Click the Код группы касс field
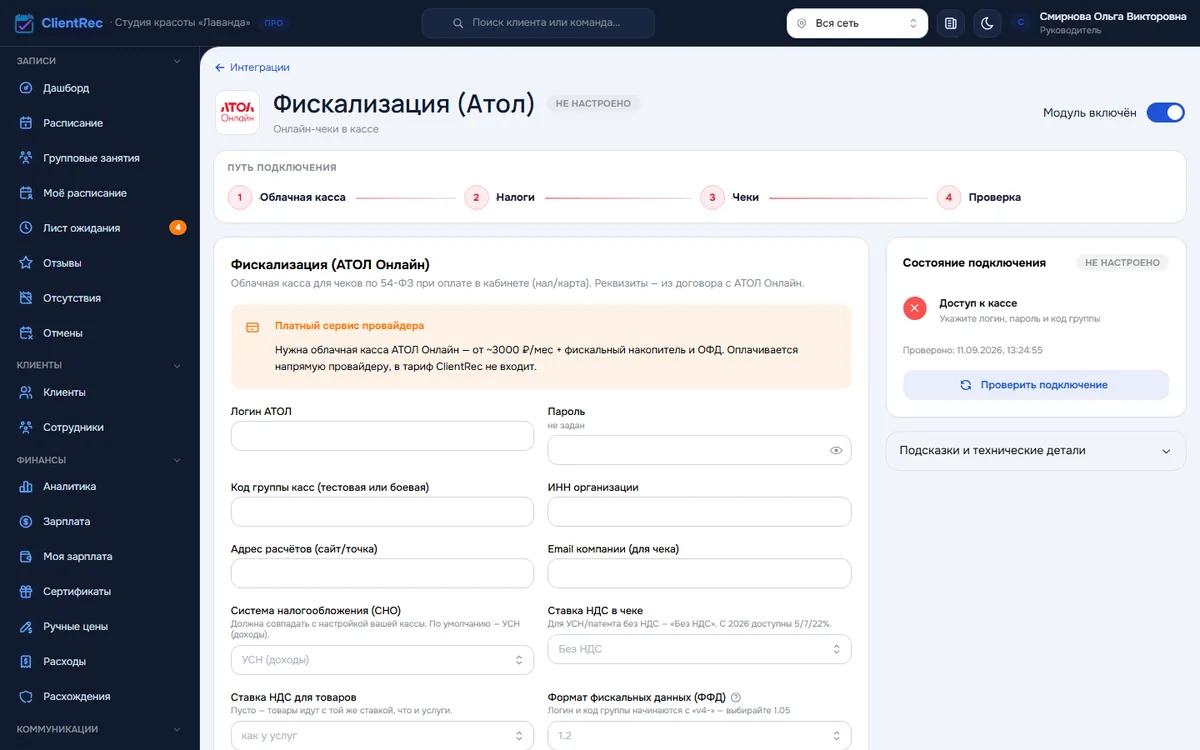Image resolution: width=1200 pixels, height=750 pixels. tap(382, 511)
